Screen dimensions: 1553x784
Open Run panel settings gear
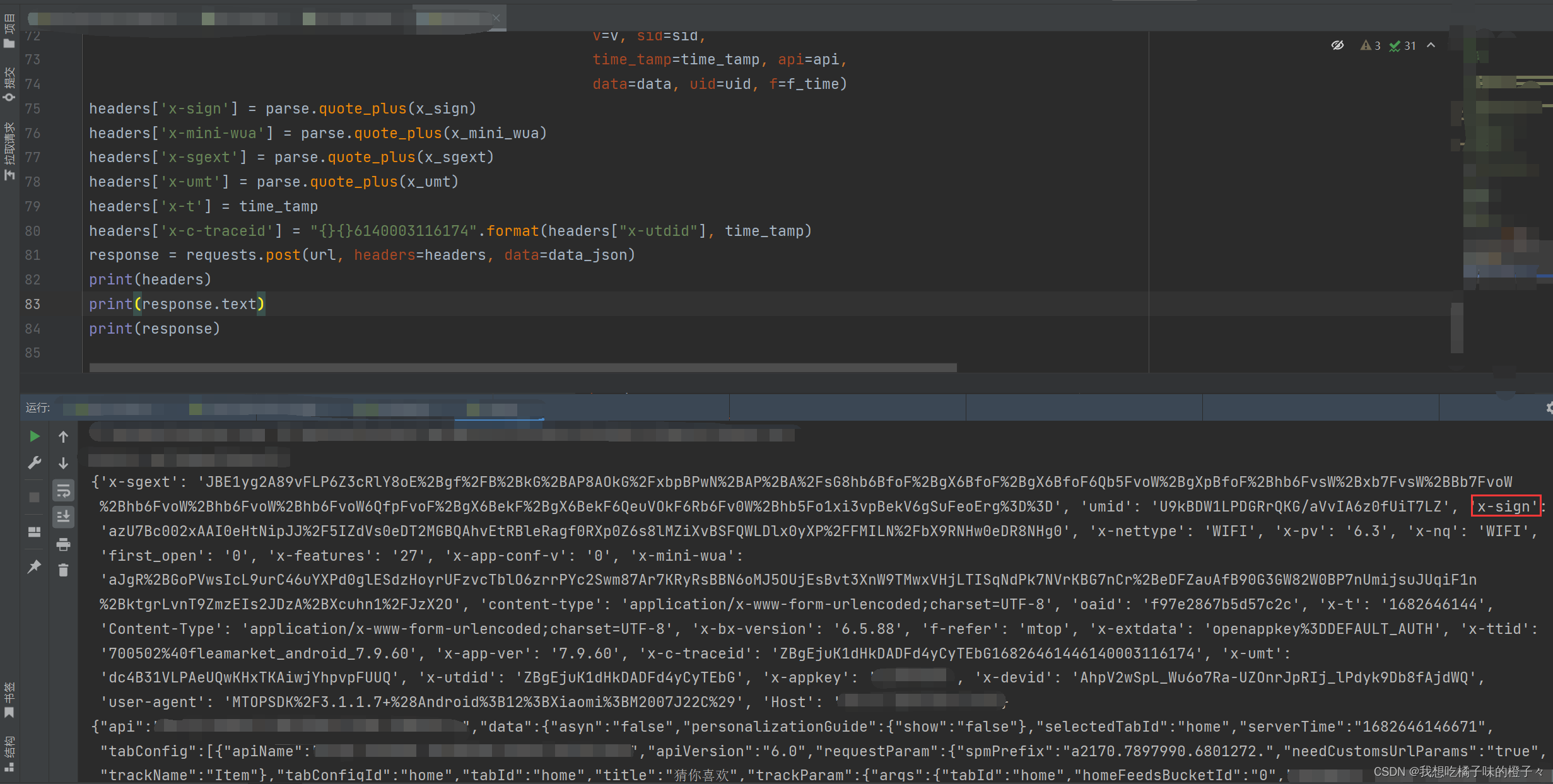click(1549, 408)
